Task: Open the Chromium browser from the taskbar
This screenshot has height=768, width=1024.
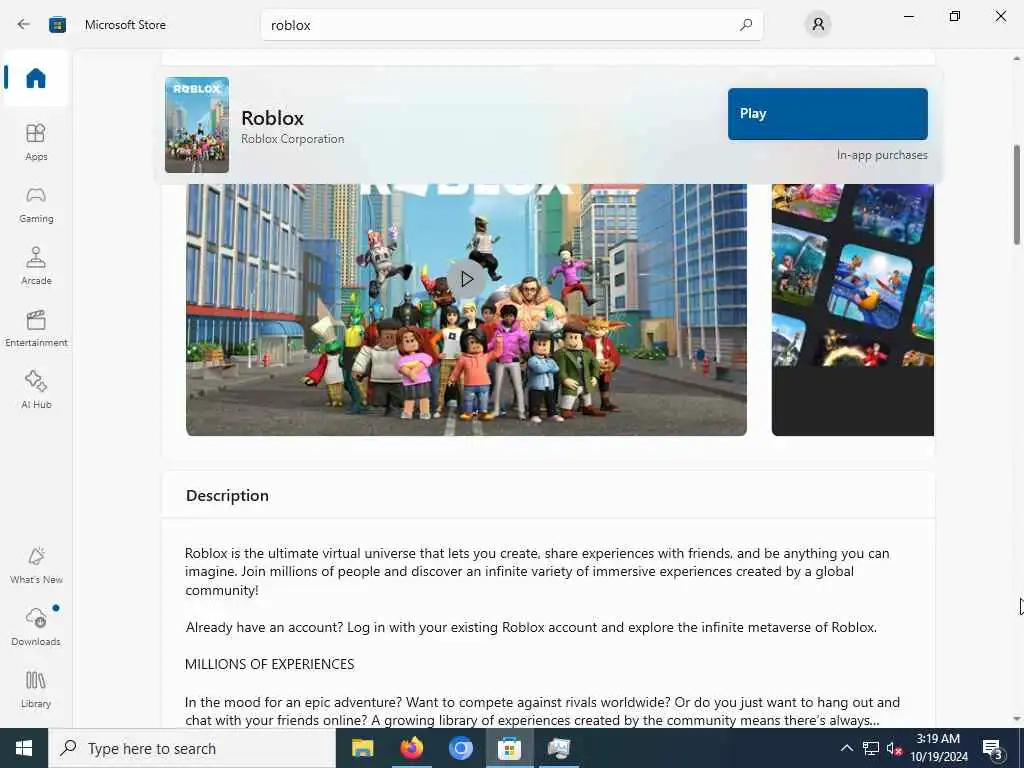Action: [x=460, y=748]
